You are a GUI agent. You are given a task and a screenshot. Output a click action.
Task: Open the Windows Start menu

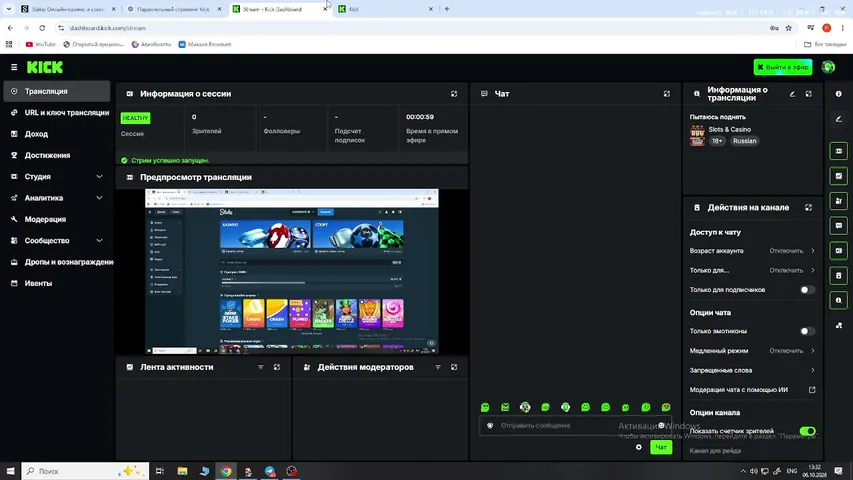tap(10, 471)
